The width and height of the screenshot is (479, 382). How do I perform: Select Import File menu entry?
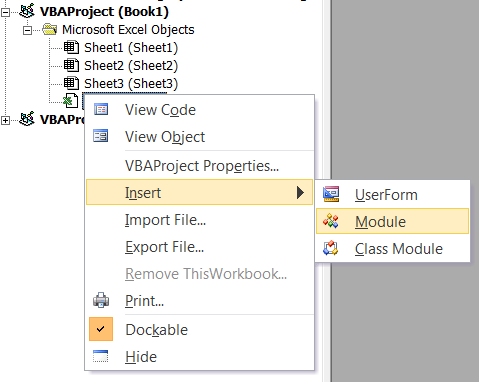click(200, 220)
